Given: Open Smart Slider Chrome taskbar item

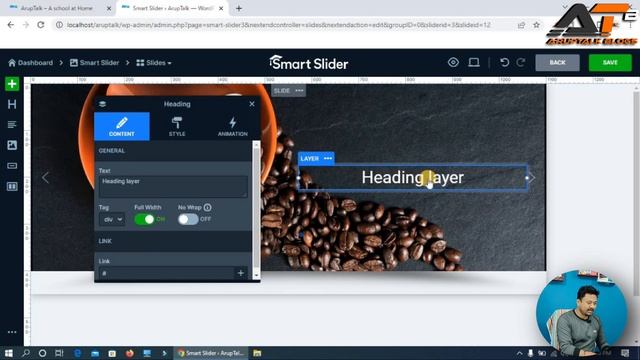Looking at the screenshot, I should coord(211,353).
